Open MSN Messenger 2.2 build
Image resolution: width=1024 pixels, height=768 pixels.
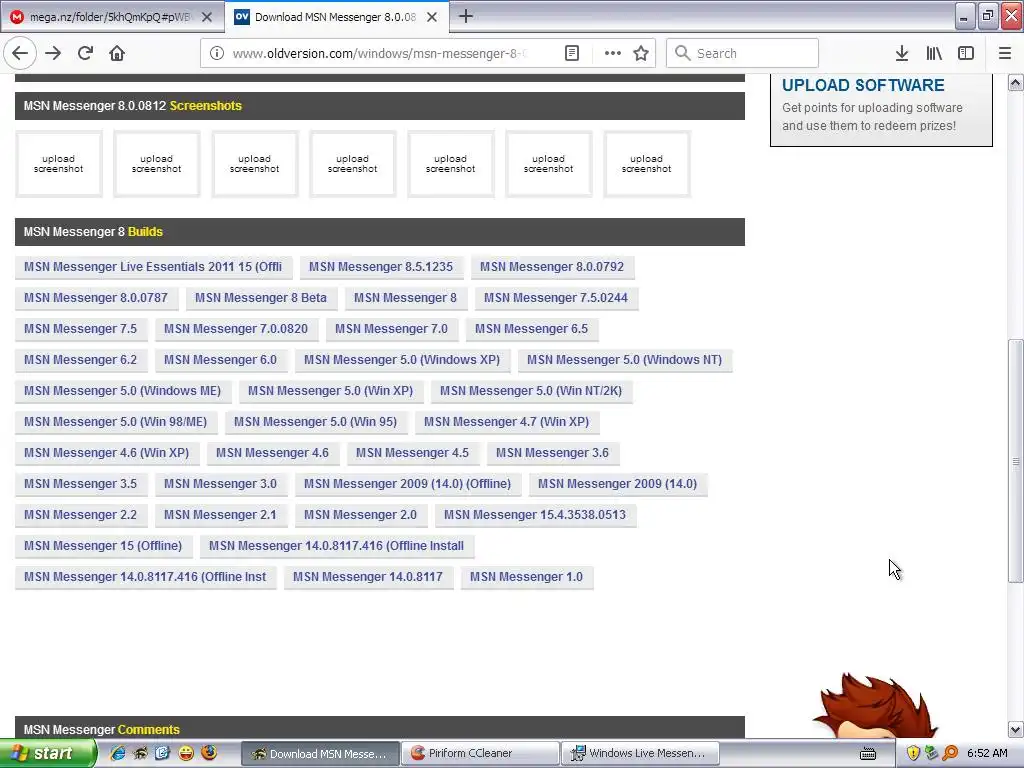coord(80,515)
